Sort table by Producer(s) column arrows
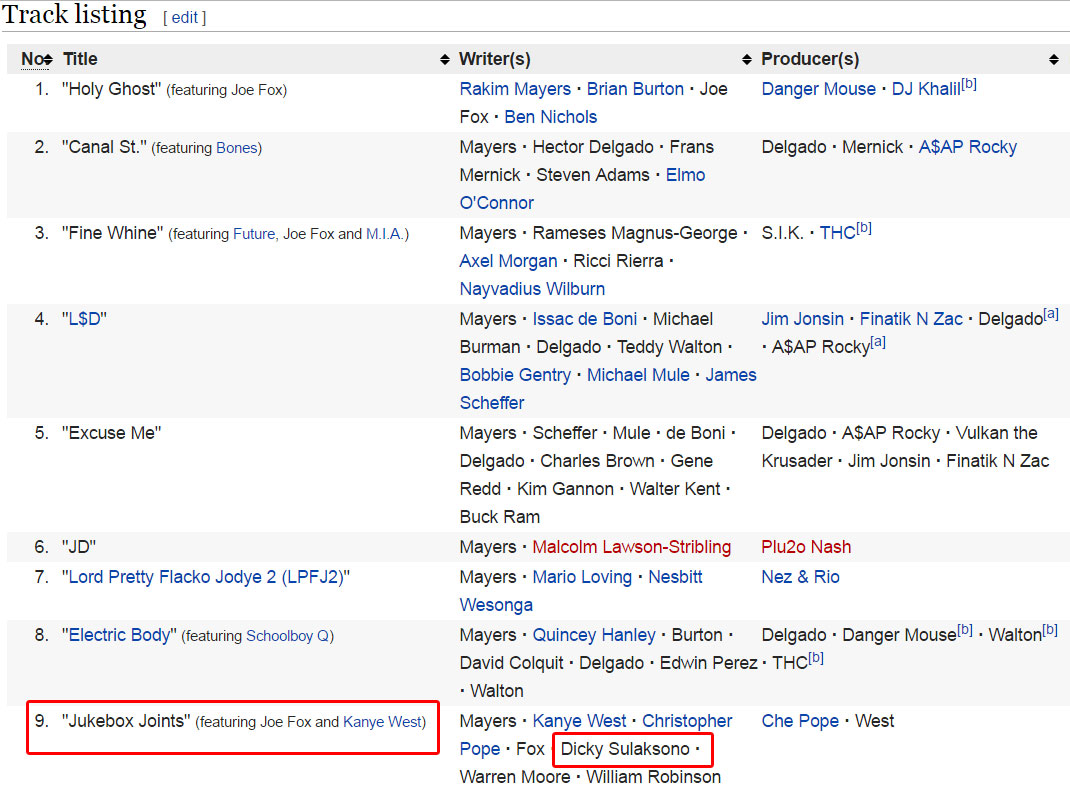 tap(1054, 60)
